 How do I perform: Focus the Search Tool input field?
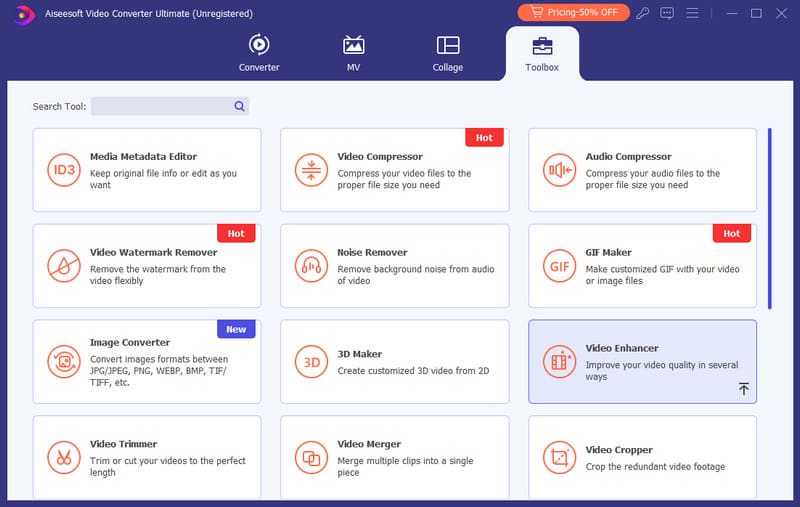(160, 106)
